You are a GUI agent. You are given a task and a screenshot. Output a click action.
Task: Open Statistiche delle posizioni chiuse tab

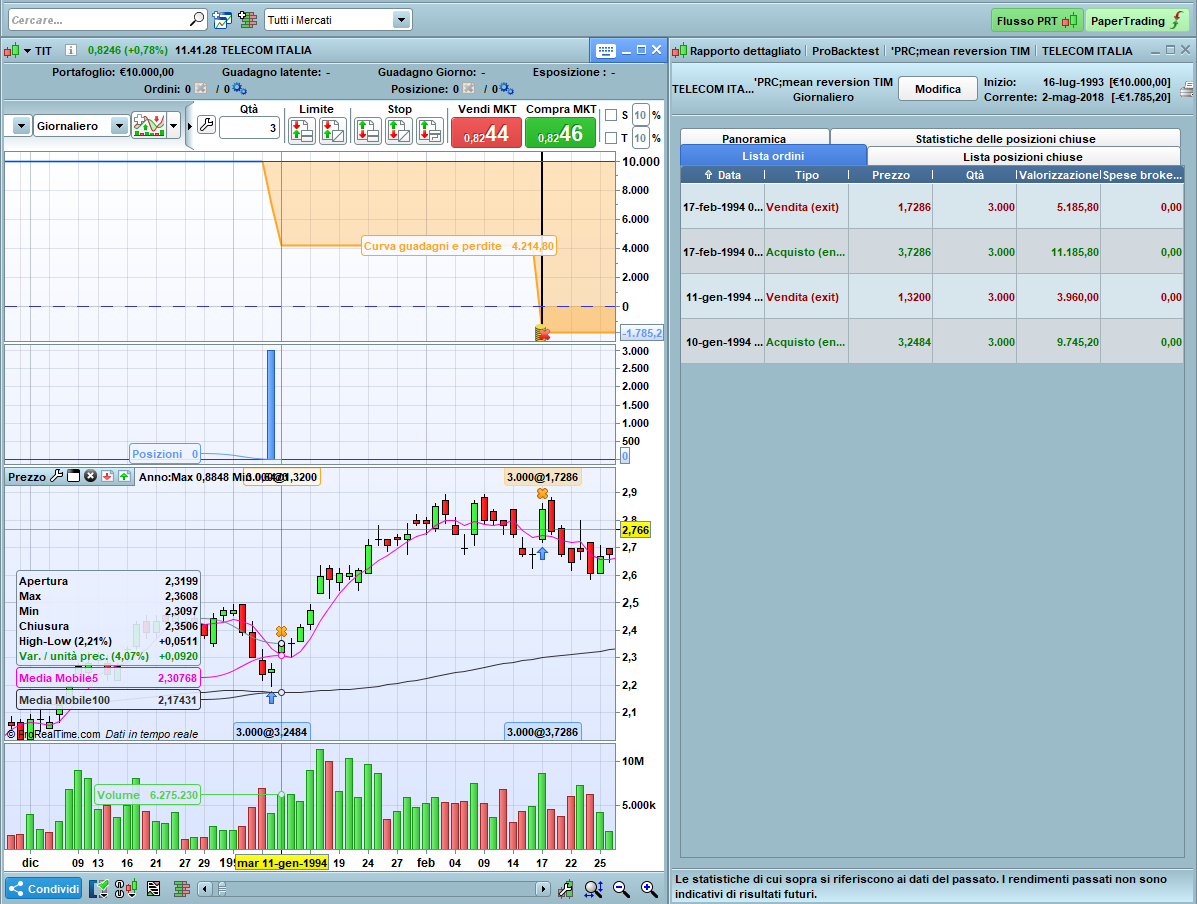pyautogui.click(x=1005, y=138)
